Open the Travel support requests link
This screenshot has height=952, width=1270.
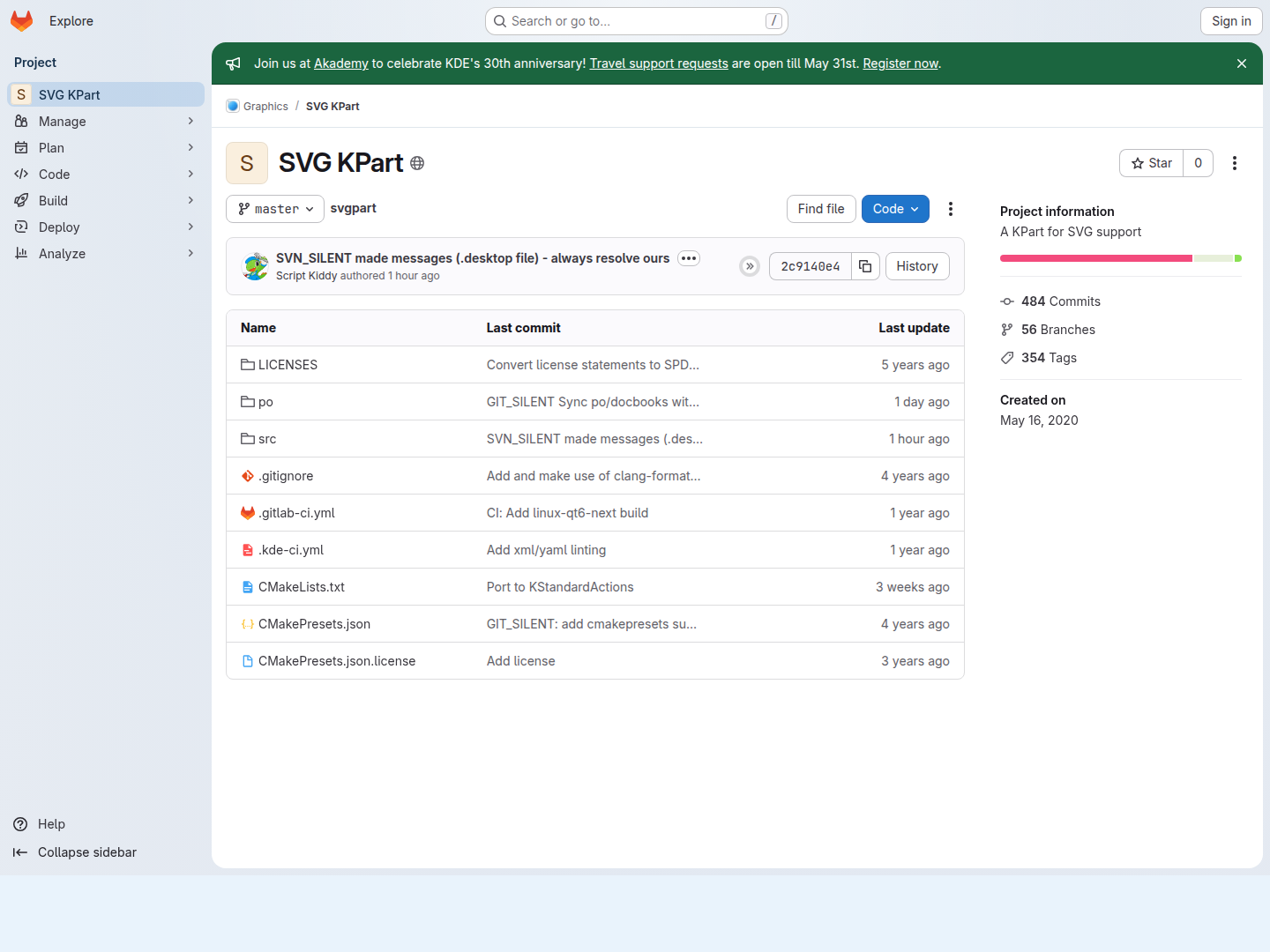[659, 63]
